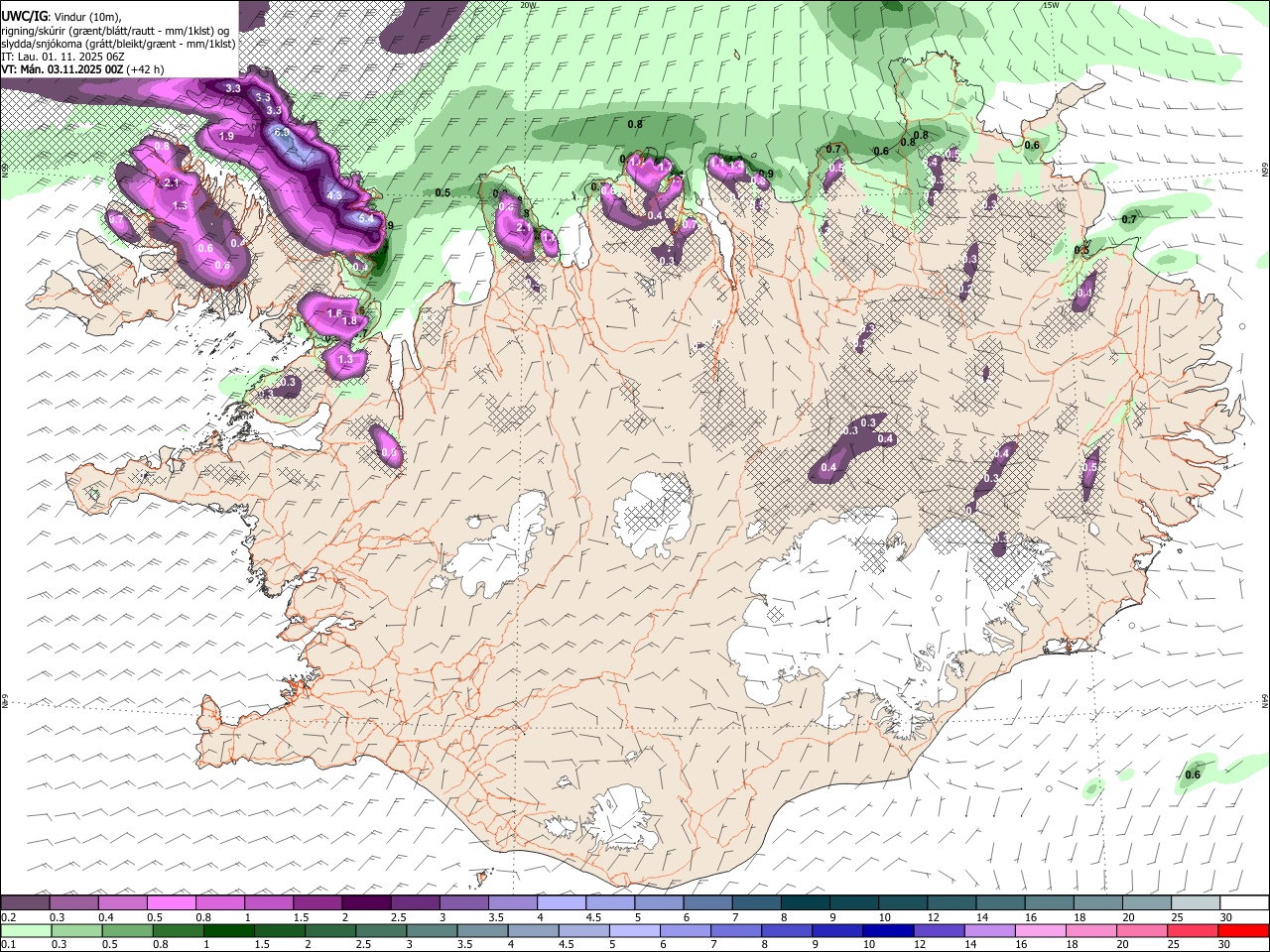1270x952 pixels.
Task: Select dark mauve snow swatch between 0.2 and 0.3
Action: tap(24, 902)
